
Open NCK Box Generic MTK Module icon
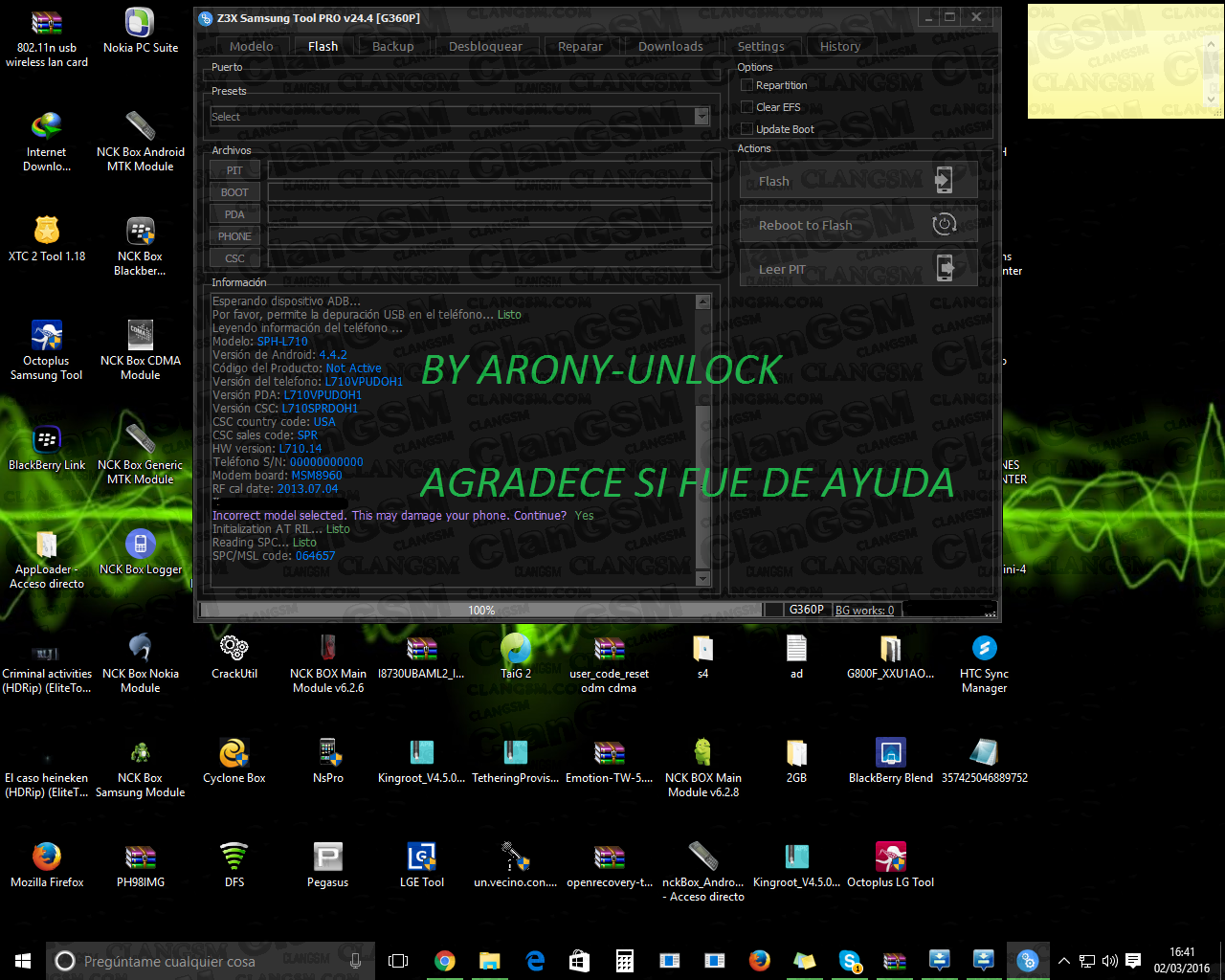[141, 455]
